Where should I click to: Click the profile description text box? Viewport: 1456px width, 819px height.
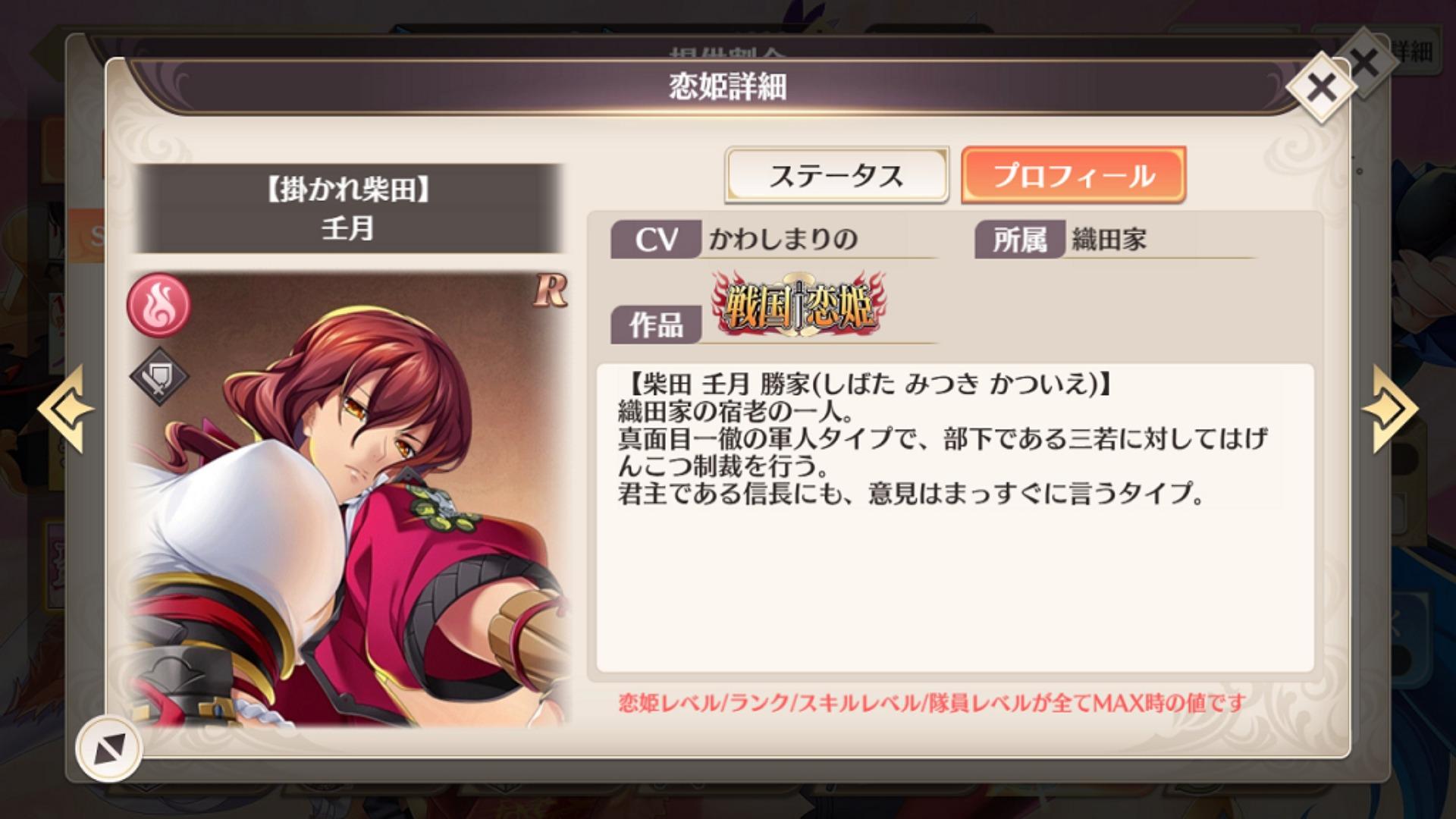955,517
